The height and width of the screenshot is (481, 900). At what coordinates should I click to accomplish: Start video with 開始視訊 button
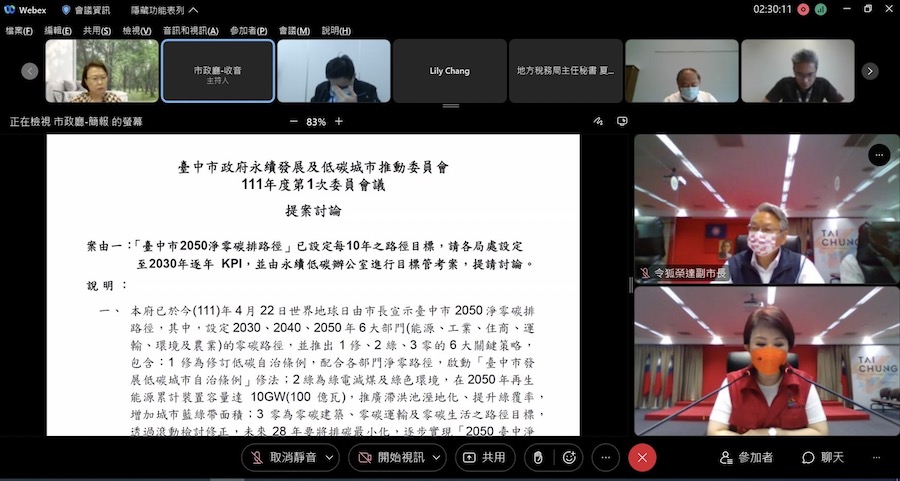pos(390,457)
